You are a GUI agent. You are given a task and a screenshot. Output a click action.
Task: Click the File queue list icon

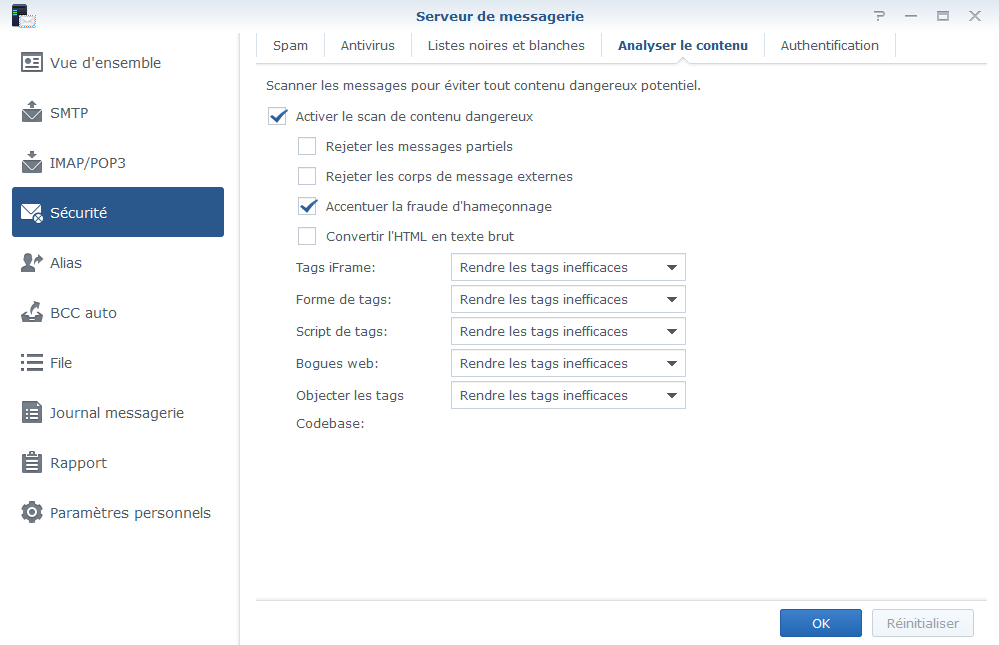[32, 363]
